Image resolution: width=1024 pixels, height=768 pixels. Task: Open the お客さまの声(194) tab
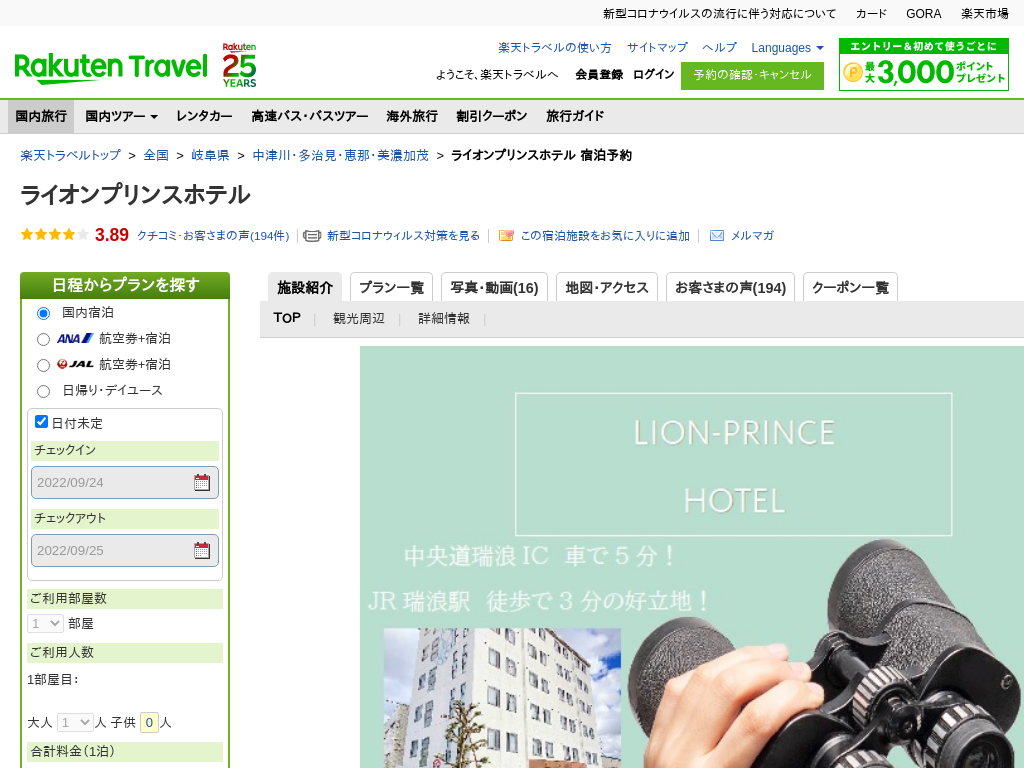click(x=730, y=287)
